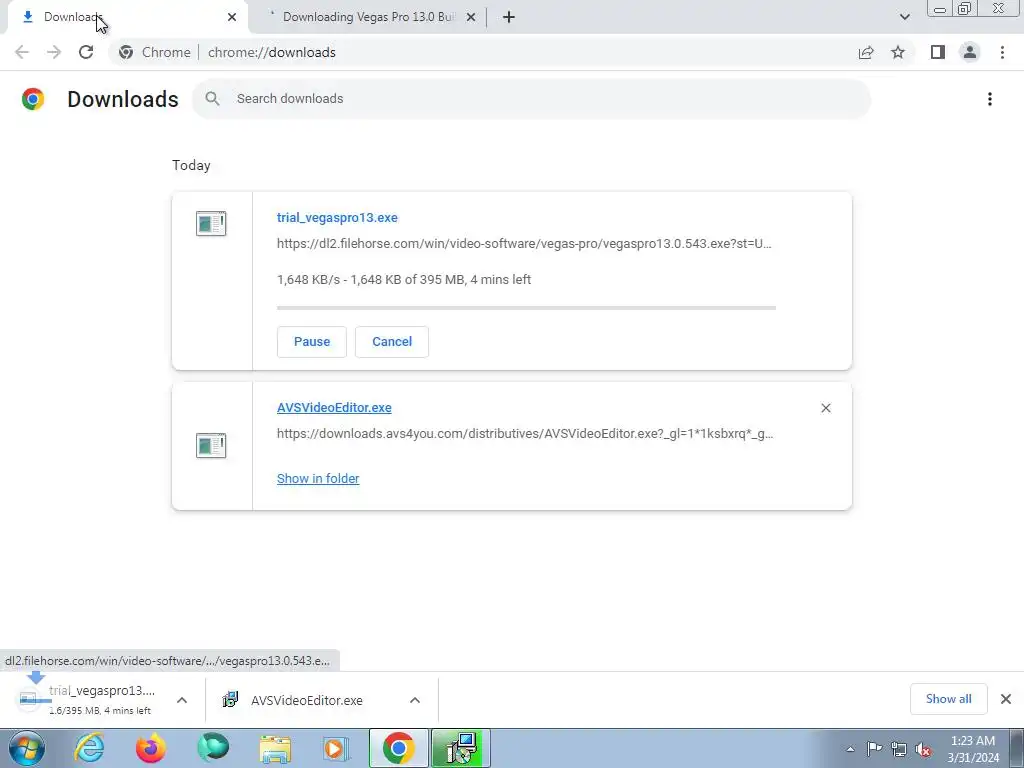Pause the trial_vegaspro13.exe download
The width and height of the screenshot is (1024, 768).
[312, 342]
